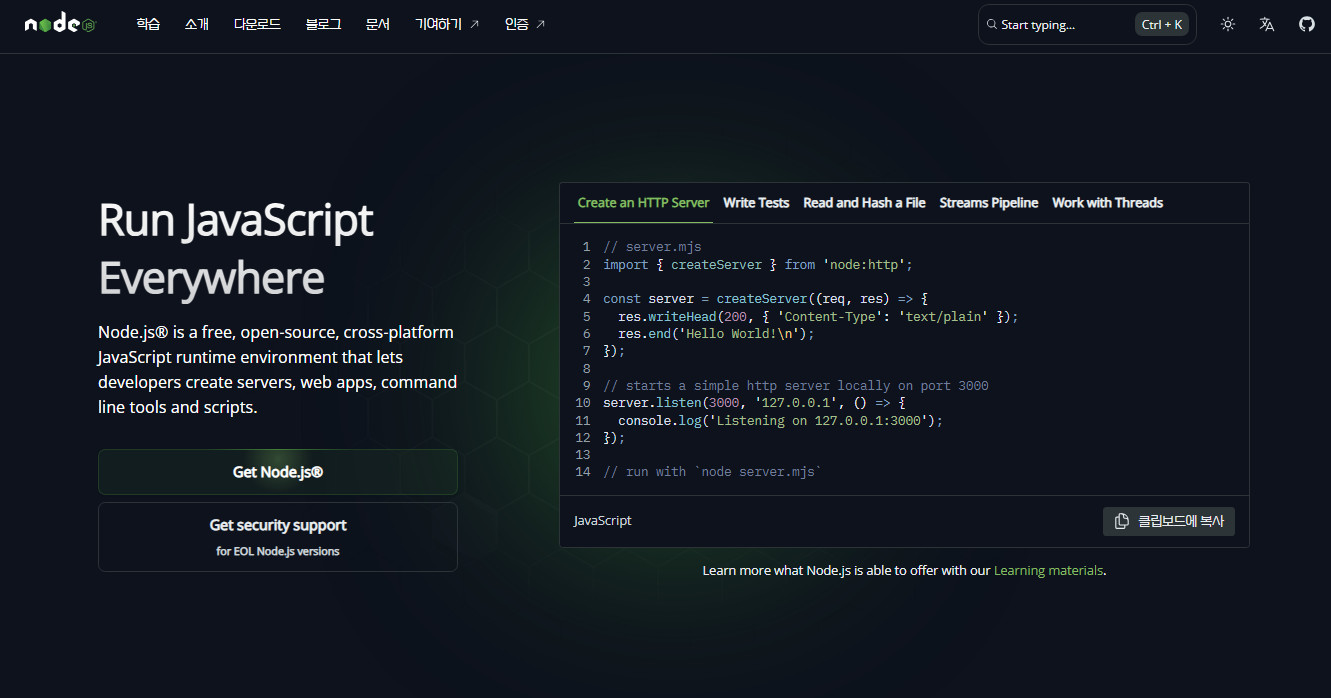This screenshot has height=698, width=1331.
Task: Open the 블로그 menu item
Action: (x=323, y=24)
